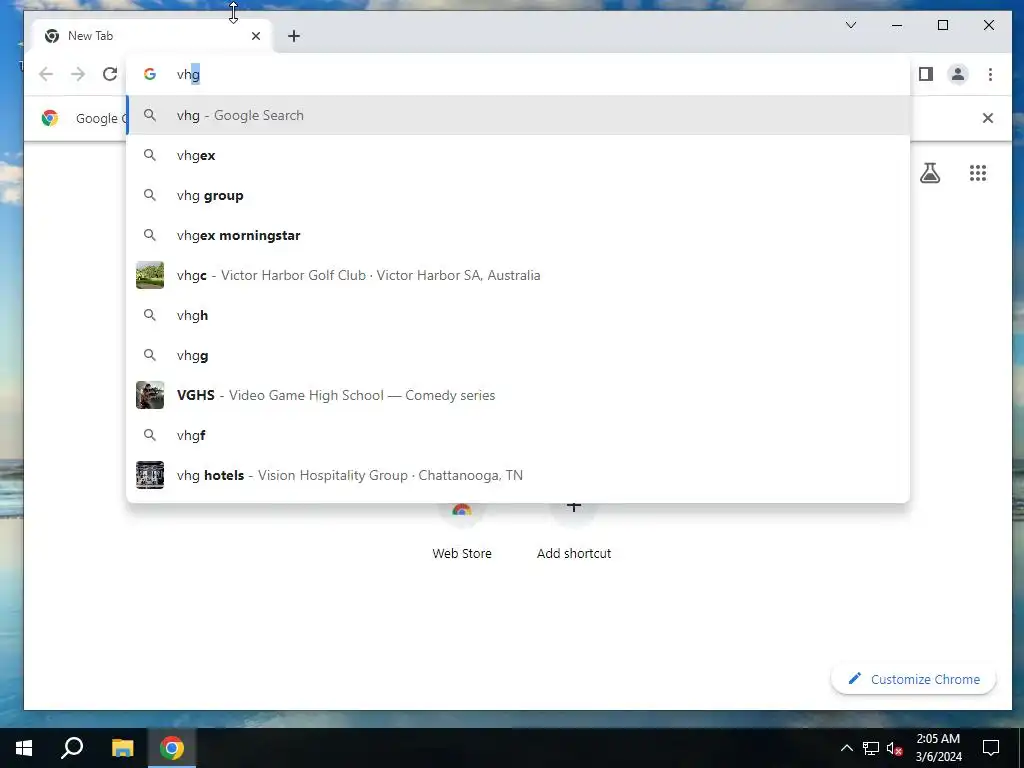Reload the page with the refresh icon
This screenshot has width=1024, height=768.
coord(110,74)
